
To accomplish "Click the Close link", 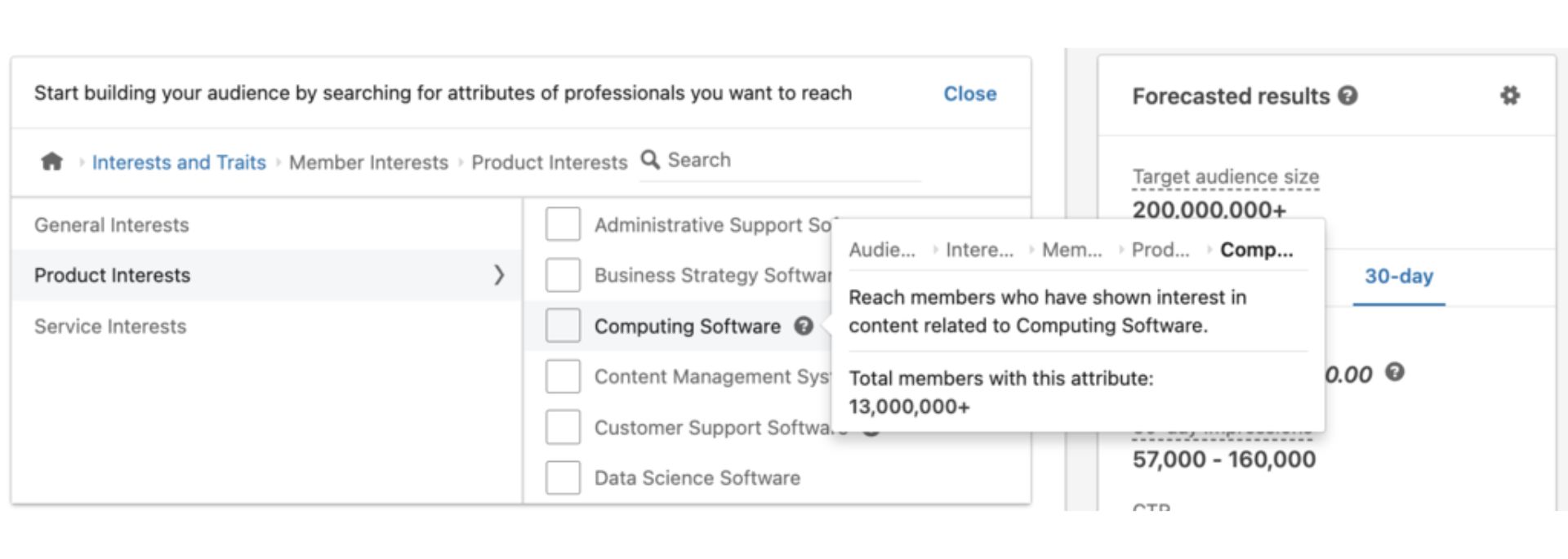I will (970, 94).
